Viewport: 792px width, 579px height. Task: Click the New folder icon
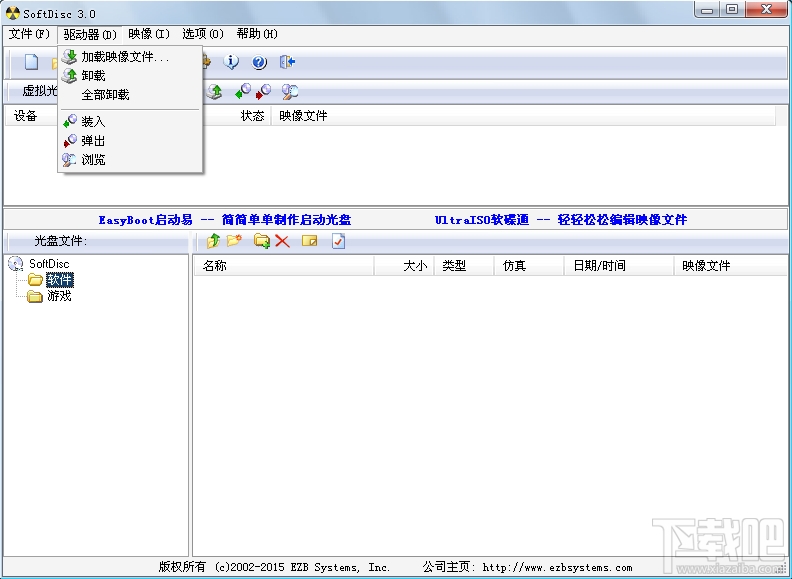[x=234, y=241]
